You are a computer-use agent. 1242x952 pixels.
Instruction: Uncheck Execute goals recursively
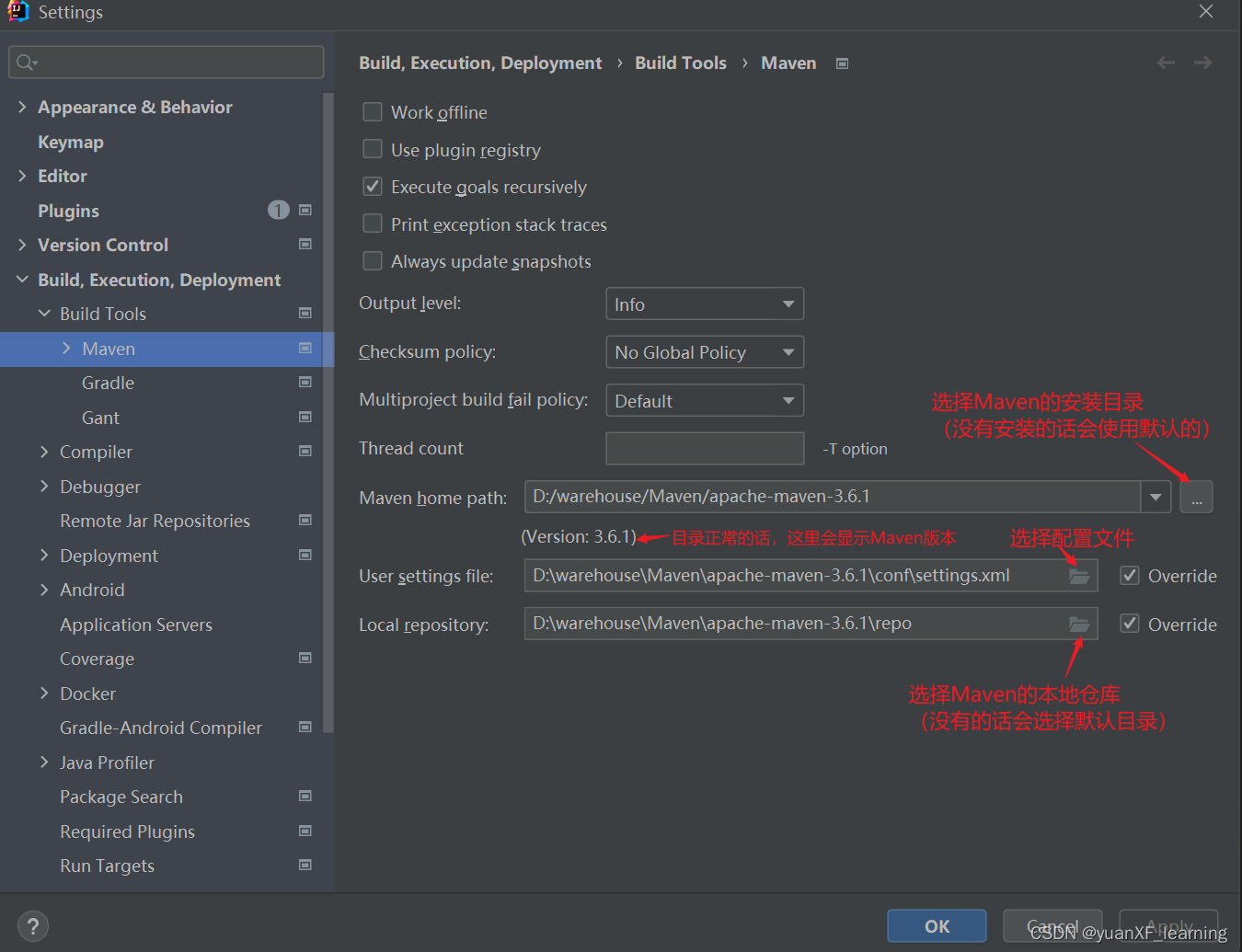tap(373, 187)
